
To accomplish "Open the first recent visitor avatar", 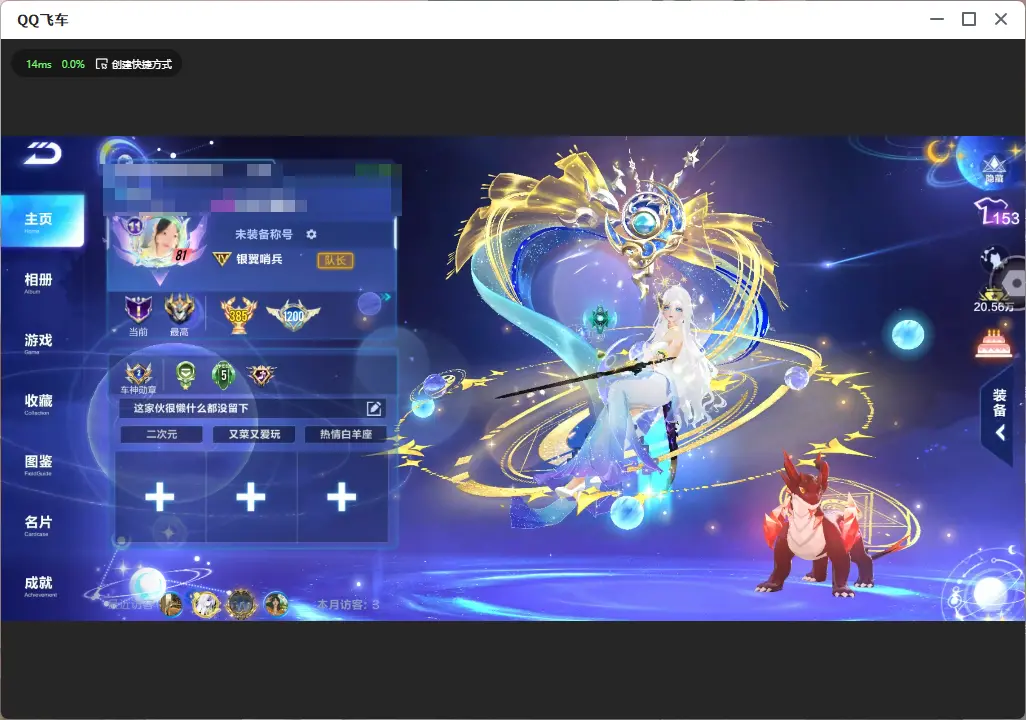I will (x=171, y=604).
